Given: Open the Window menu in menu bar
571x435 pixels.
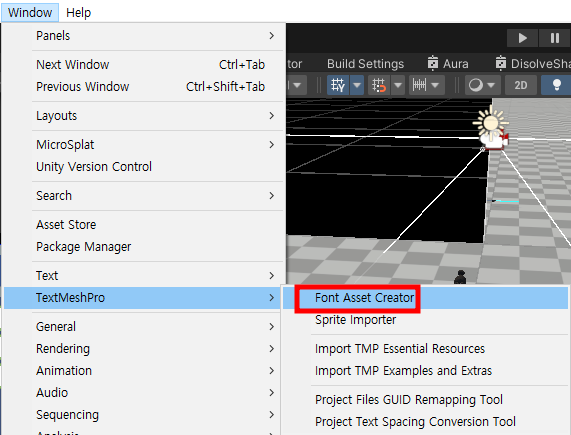Looking at the screenshot, I should [30, 12].
